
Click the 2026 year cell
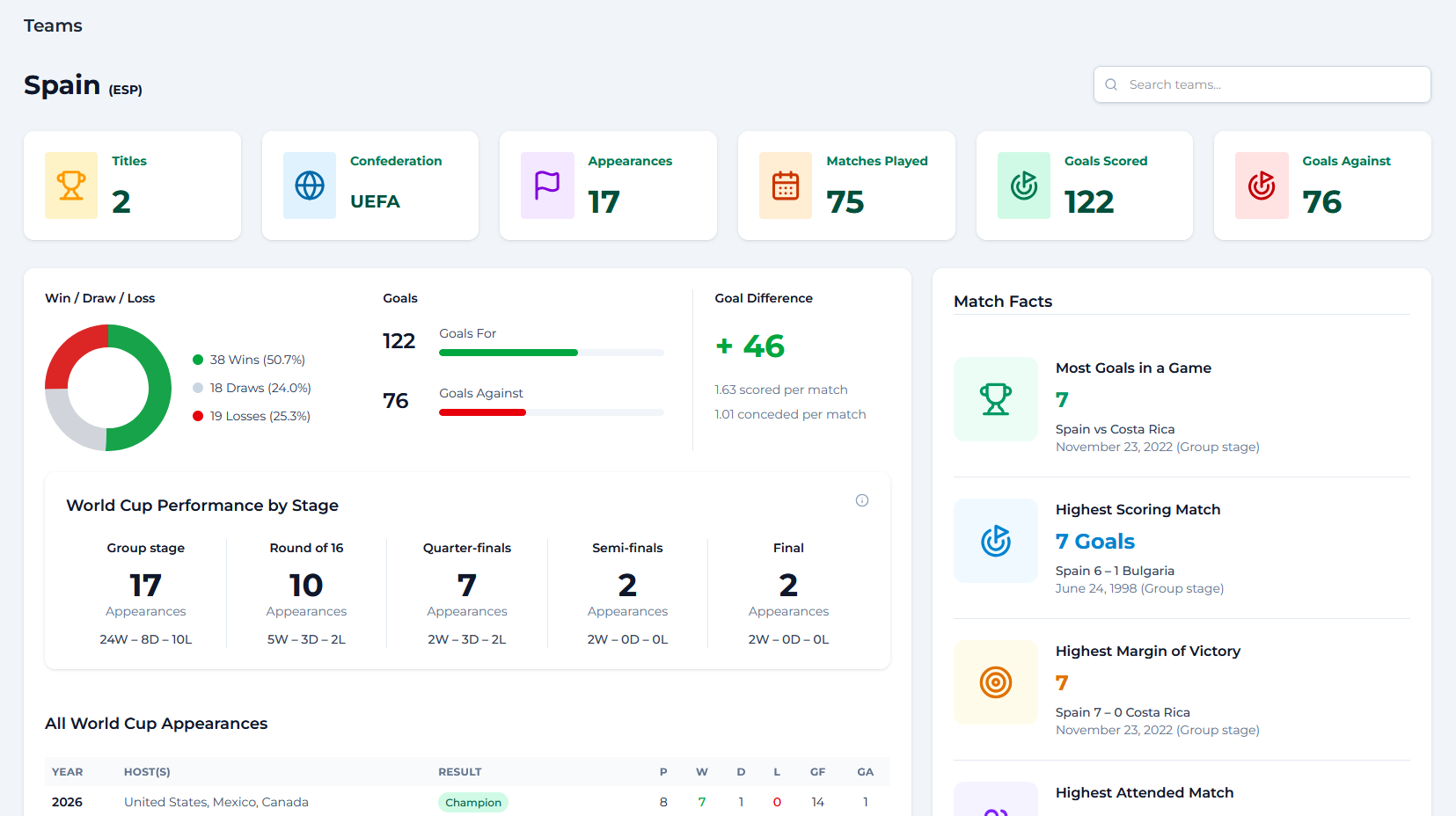(67, 802)
